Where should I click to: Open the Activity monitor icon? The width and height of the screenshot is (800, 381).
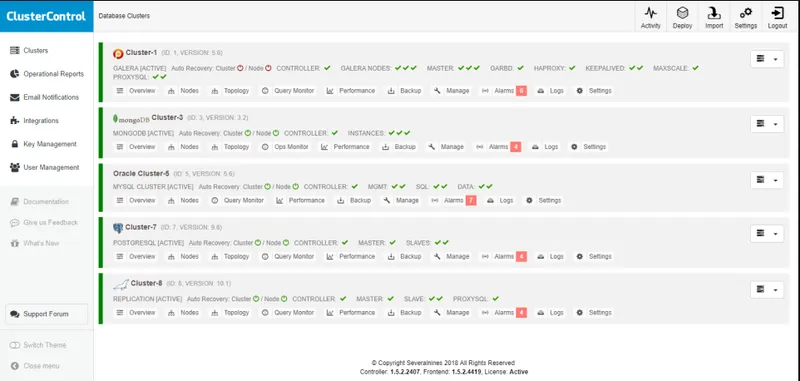651,18
